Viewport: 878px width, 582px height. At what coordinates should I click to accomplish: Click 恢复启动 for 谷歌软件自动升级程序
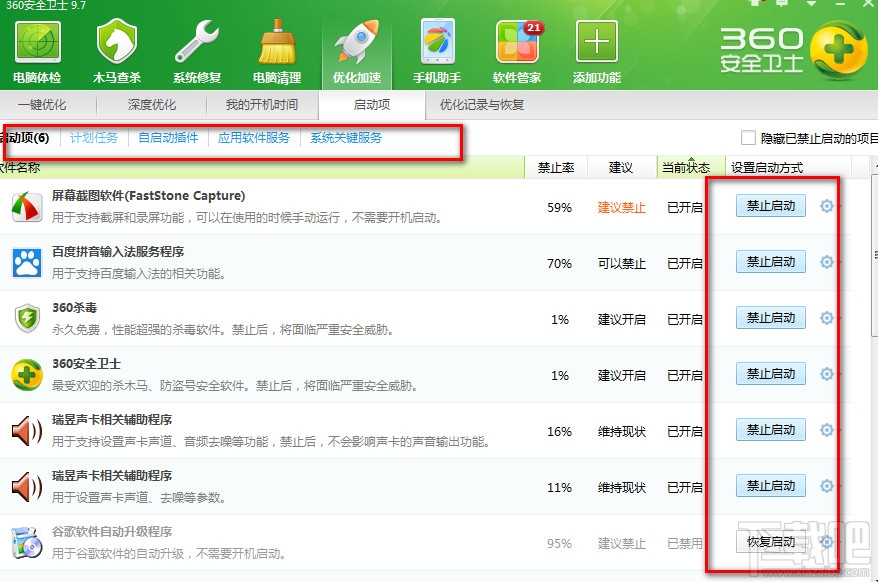pos(770,542)
